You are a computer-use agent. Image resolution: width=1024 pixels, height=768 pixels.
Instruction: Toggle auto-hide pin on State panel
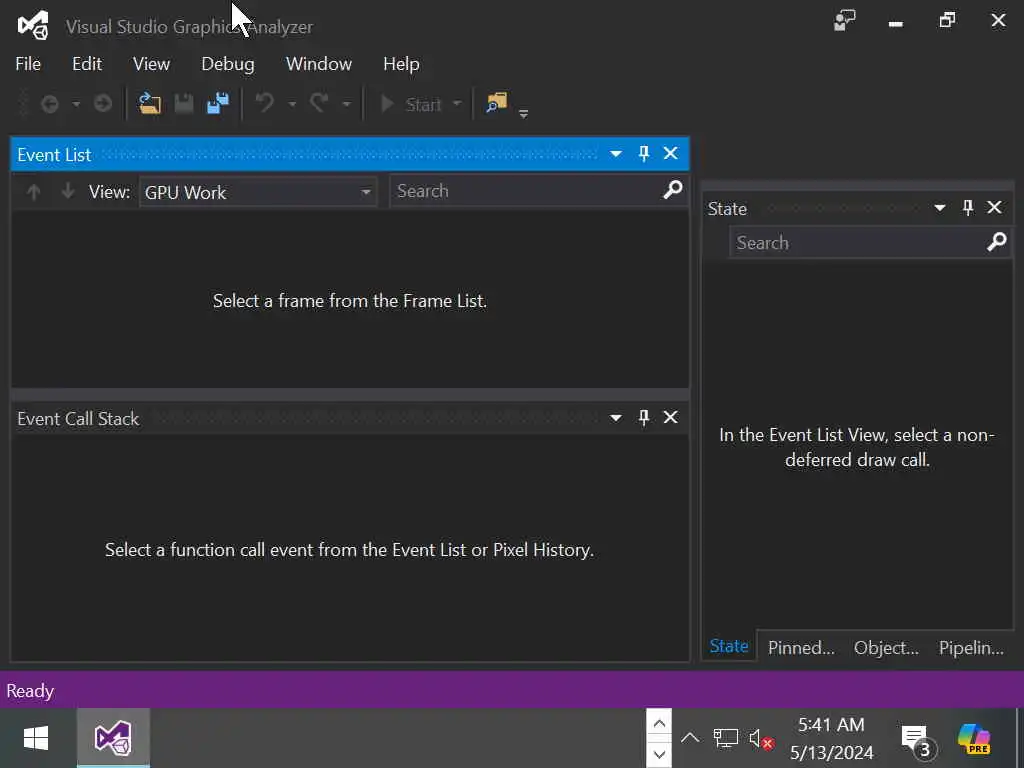[968, 208]
